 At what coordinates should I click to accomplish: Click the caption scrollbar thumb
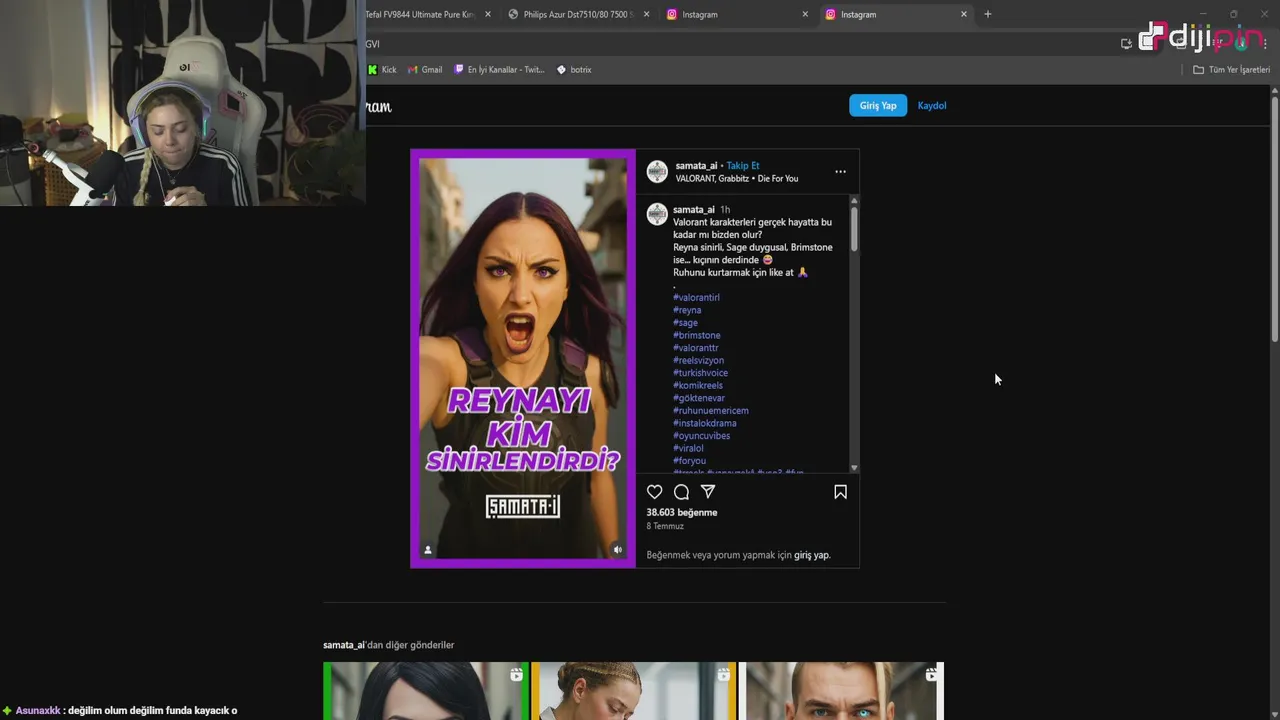click(854, 230)
